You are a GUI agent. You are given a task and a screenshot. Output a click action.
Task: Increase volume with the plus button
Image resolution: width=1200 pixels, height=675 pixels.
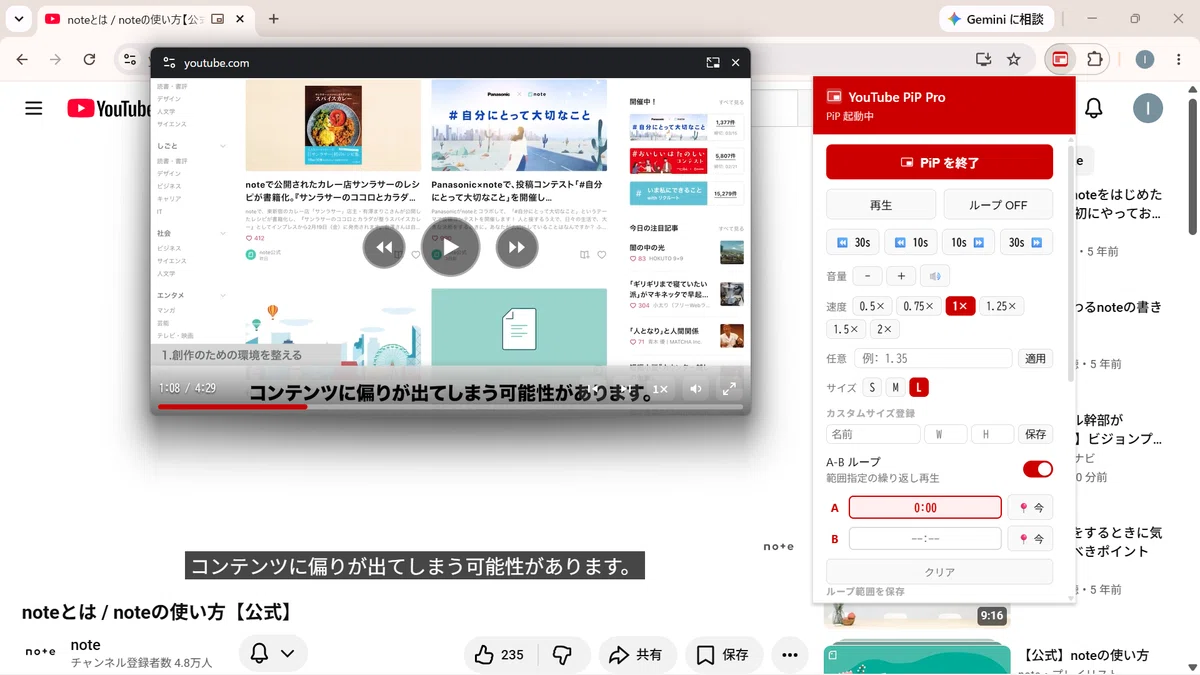(902, 276)
